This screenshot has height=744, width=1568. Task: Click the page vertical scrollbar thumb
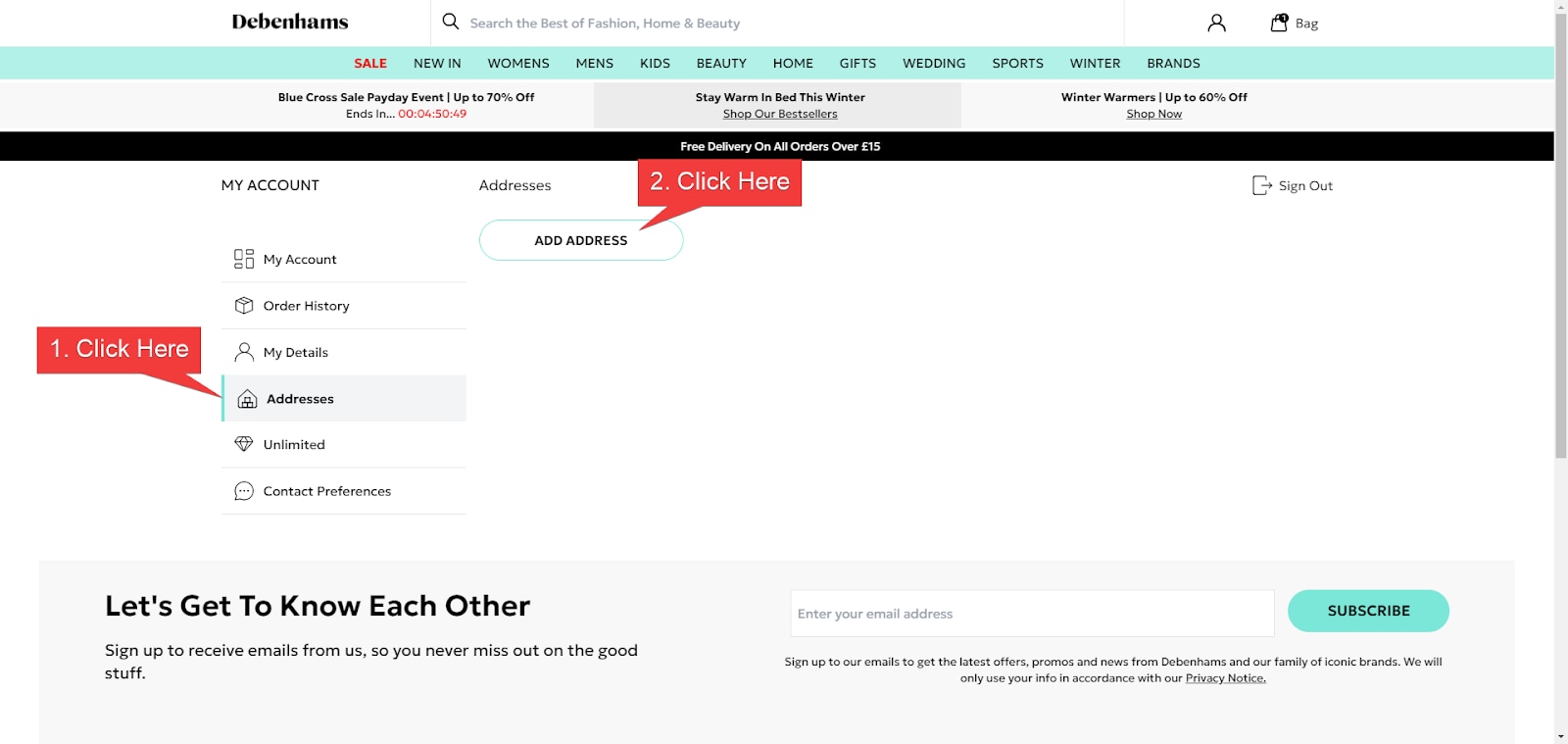[1560, 235]
